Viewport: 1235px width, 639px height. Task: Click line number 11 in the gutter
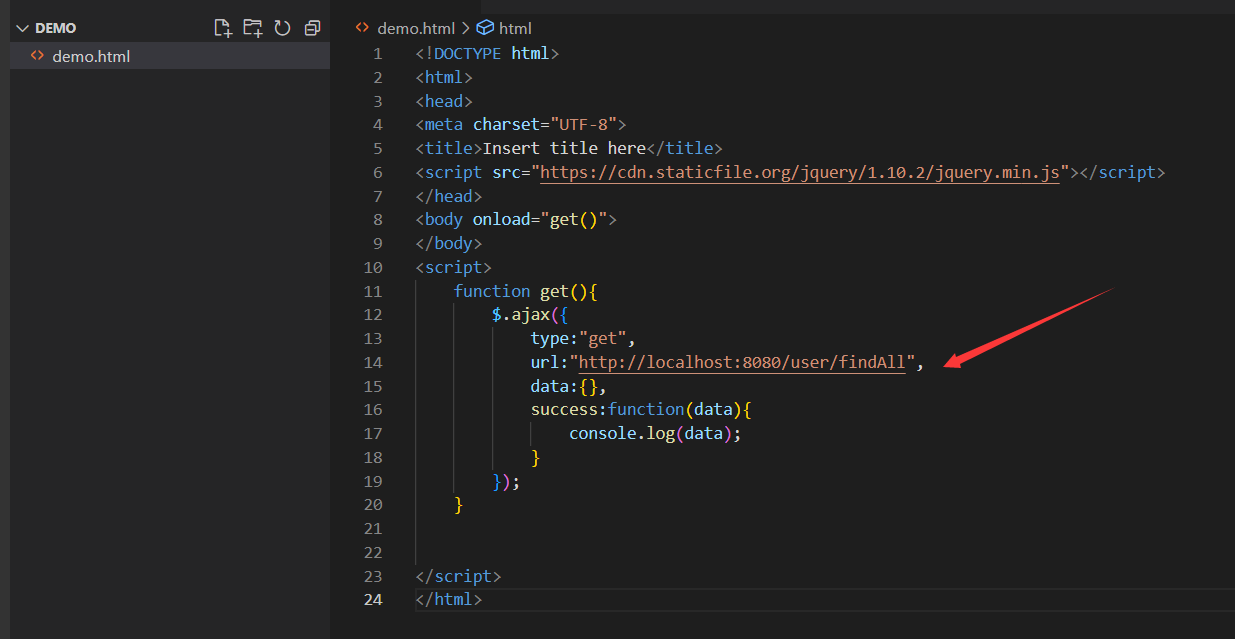[373, 291]
